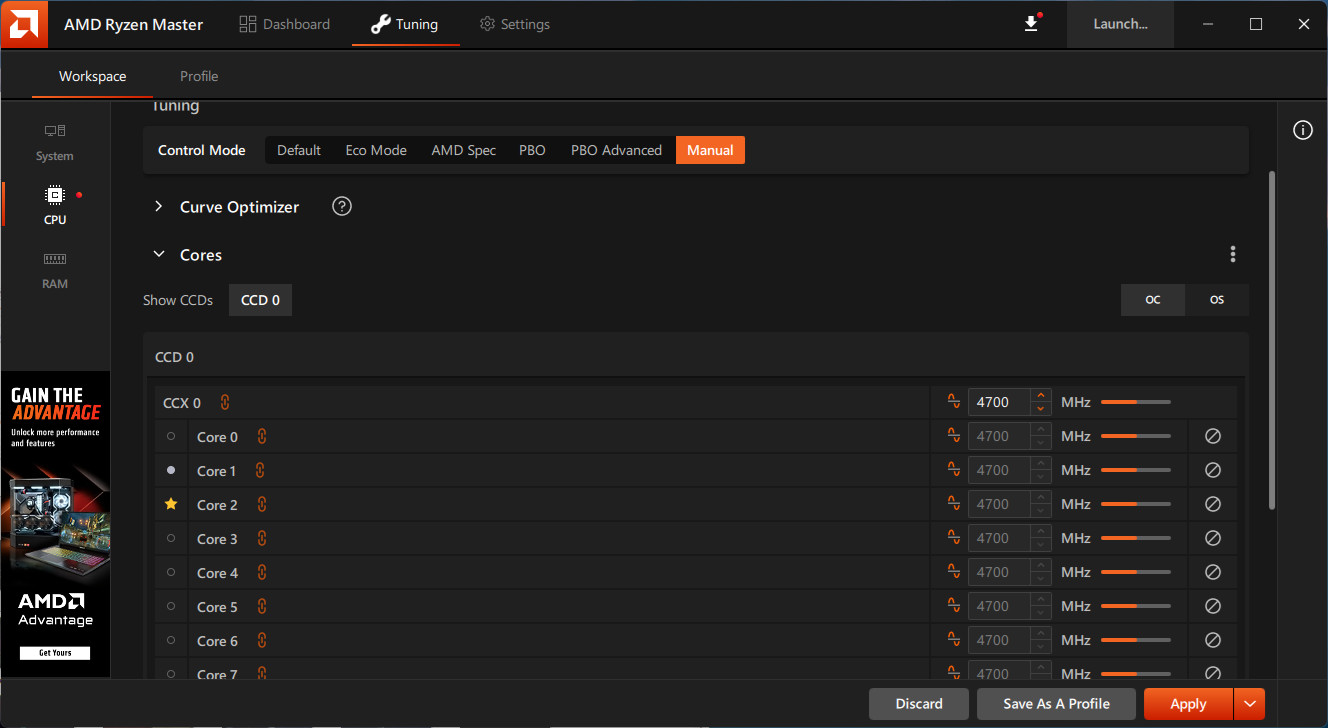Click the Save As A Profile button
The width and height of the screenshot is (1328, 728).
coord(1056,704)
